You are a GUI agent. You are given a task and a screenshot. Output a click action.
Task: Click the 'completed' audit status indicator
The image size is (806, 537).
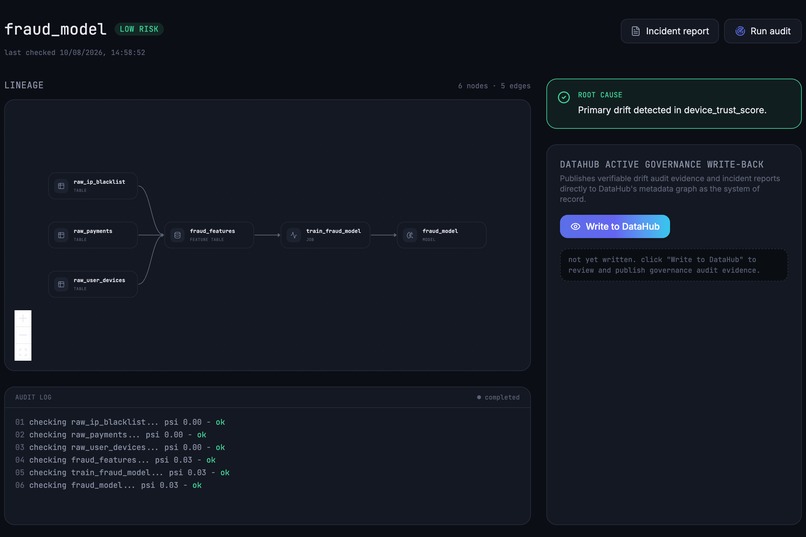click(x=498, y=397)
